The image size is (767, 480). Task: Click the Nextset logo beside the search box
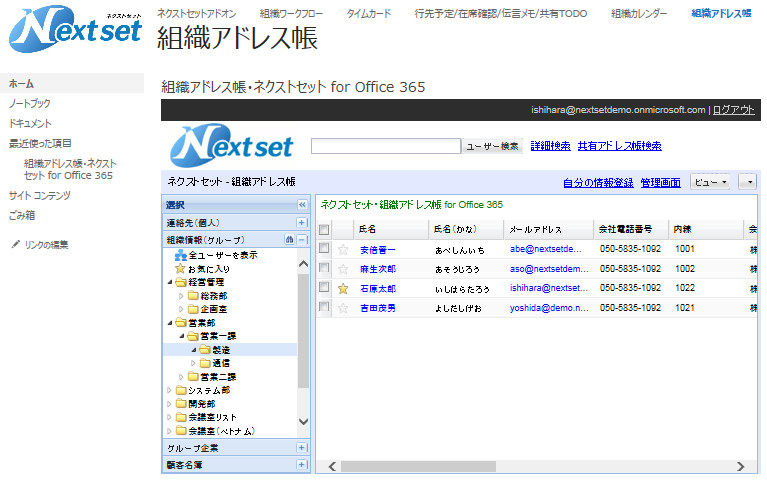click(x=231, y=145)
